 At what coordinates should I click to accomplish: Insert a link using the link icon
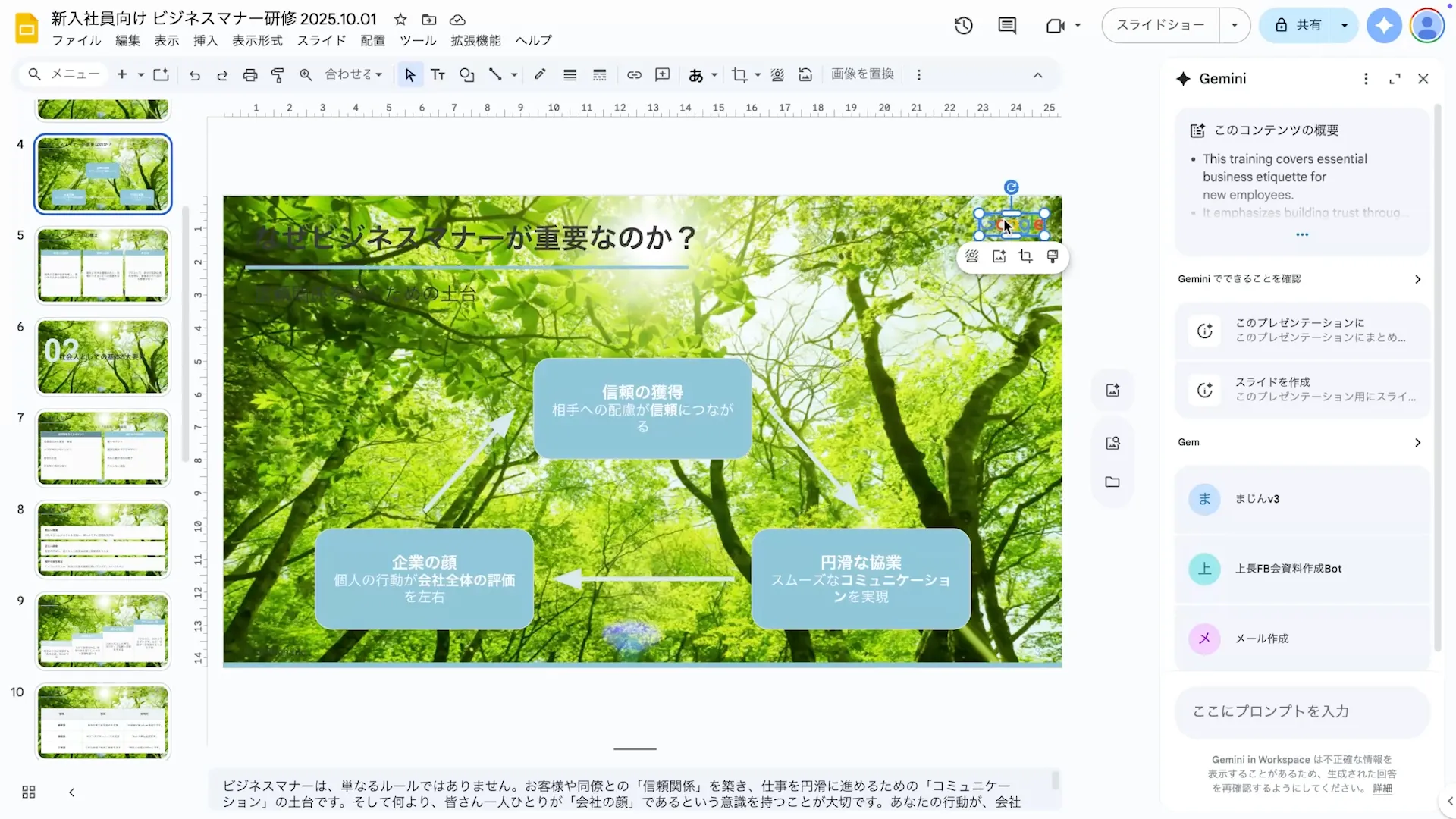635,74
